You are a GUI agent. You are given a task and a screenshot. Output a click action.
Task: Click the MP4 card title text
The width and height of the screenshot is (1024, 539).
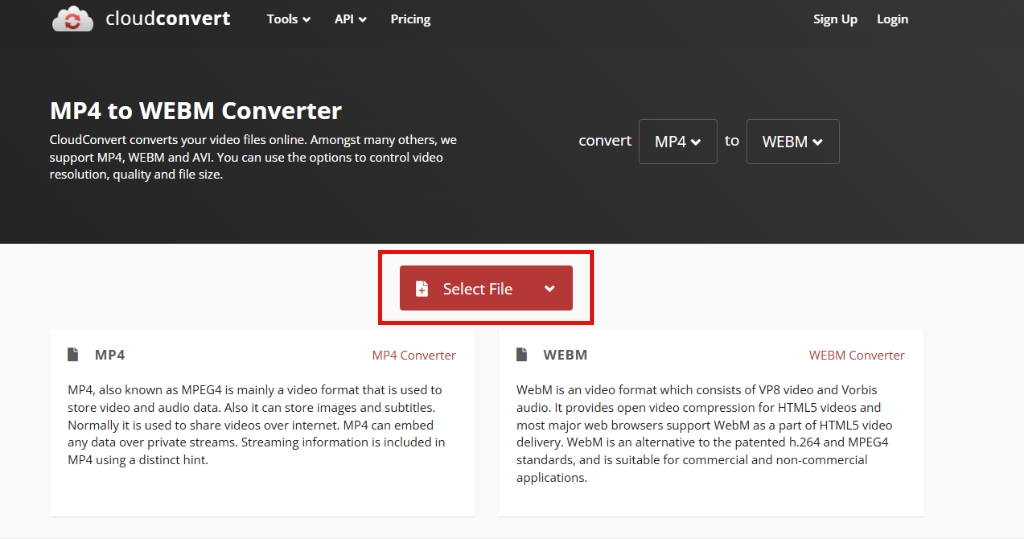(x=110, y=355)
